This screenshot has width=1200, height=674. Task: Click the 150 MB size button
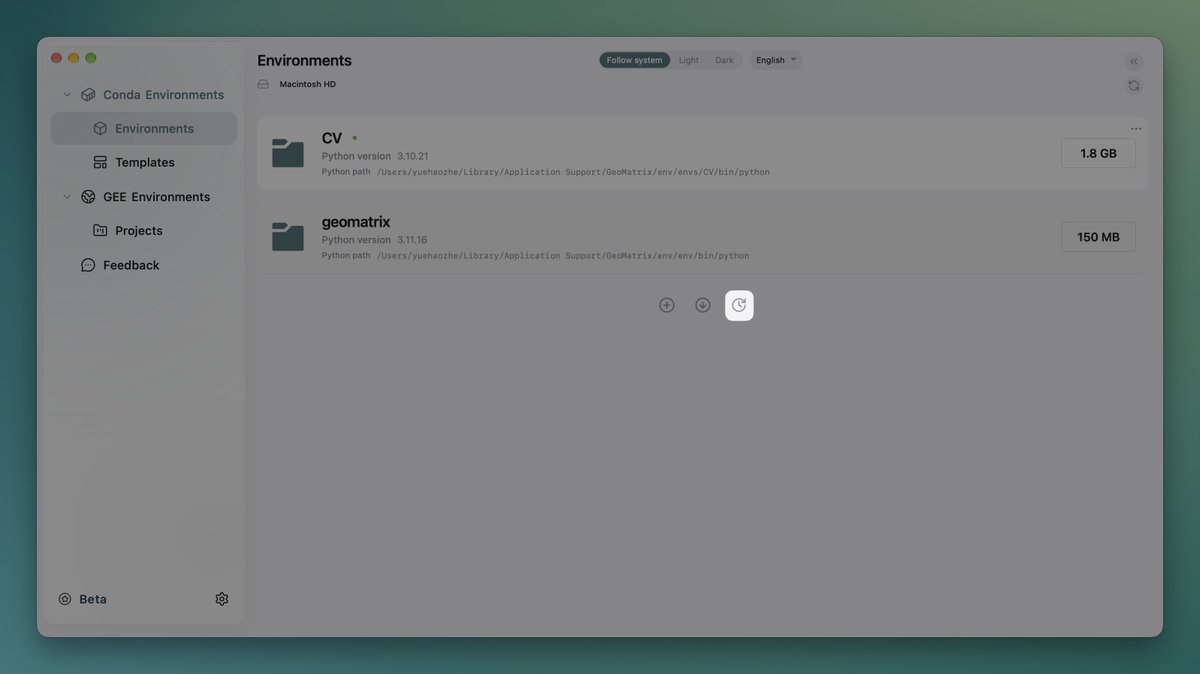[1098, 237]
